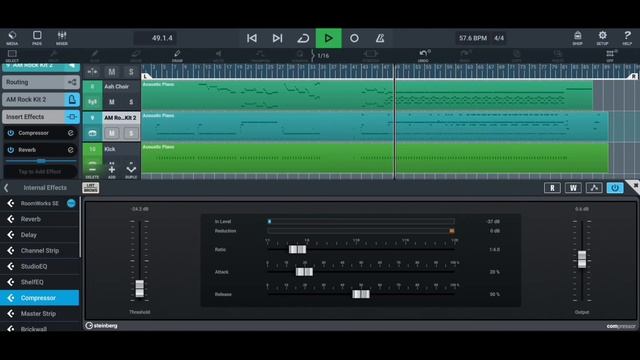Click the green Play button
640x360 pixels.
pyautogui.click(x=329, y=38)
